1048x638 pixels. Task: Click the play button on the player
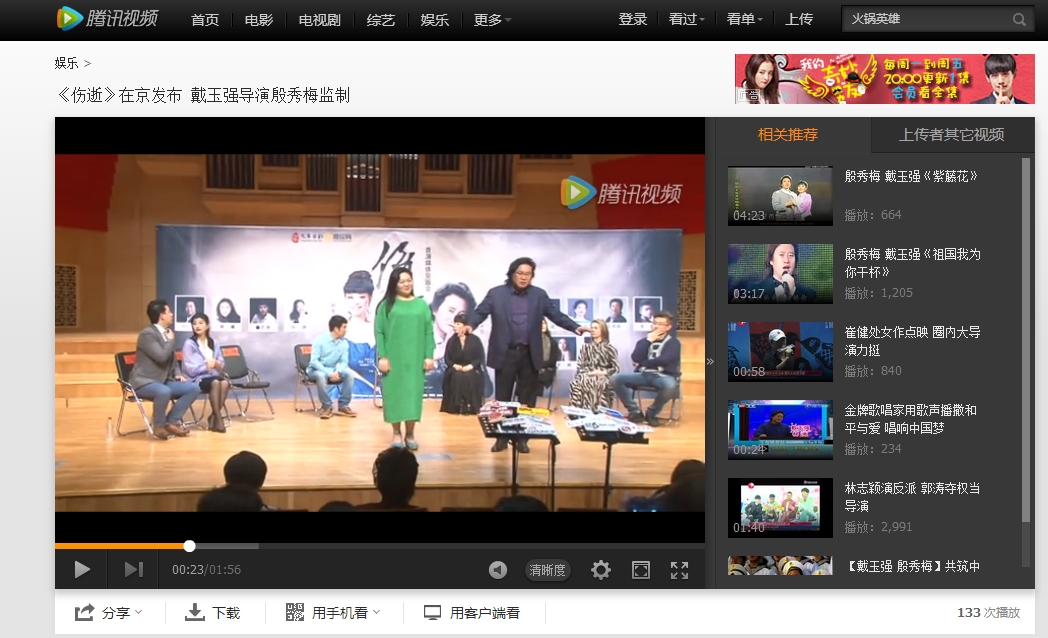point(81,569)
